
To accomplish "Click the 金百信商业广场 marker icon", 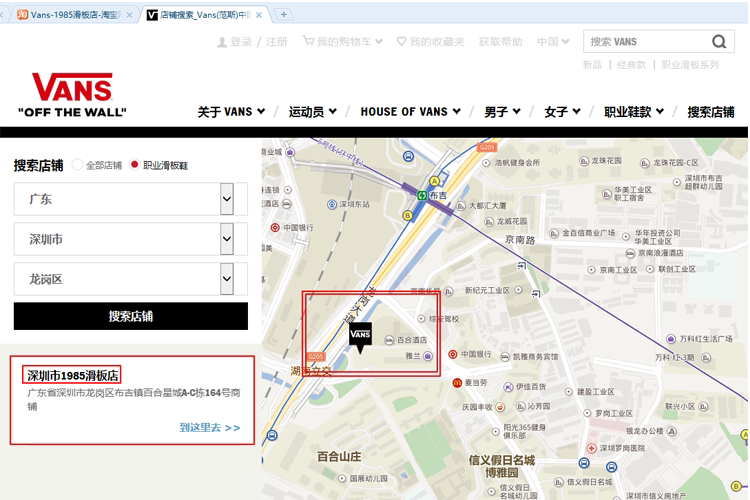I will 554,233.
